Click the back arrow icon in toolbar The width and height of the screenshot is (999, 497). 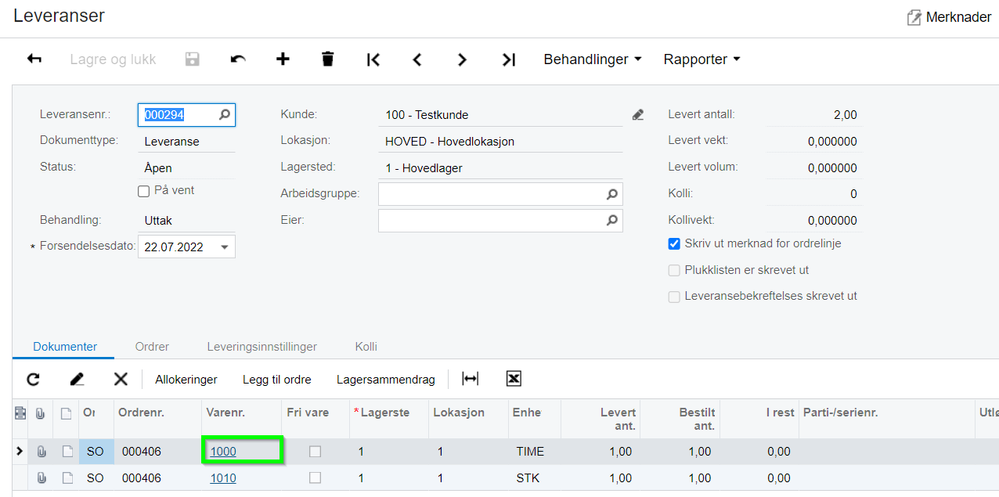coord(34,59)
